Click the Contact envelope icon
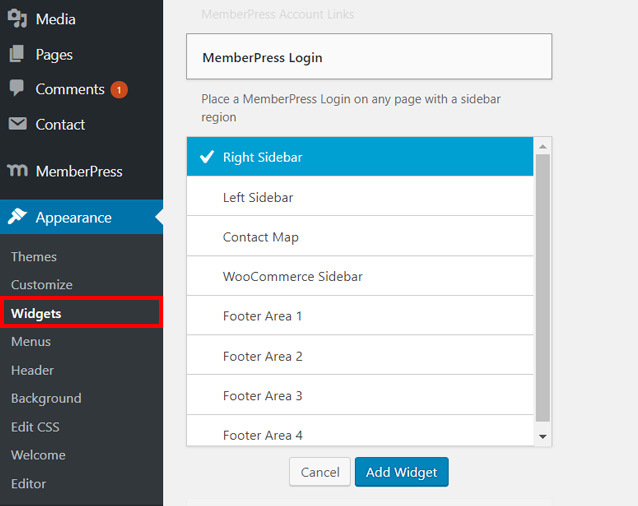 [17, 124]
